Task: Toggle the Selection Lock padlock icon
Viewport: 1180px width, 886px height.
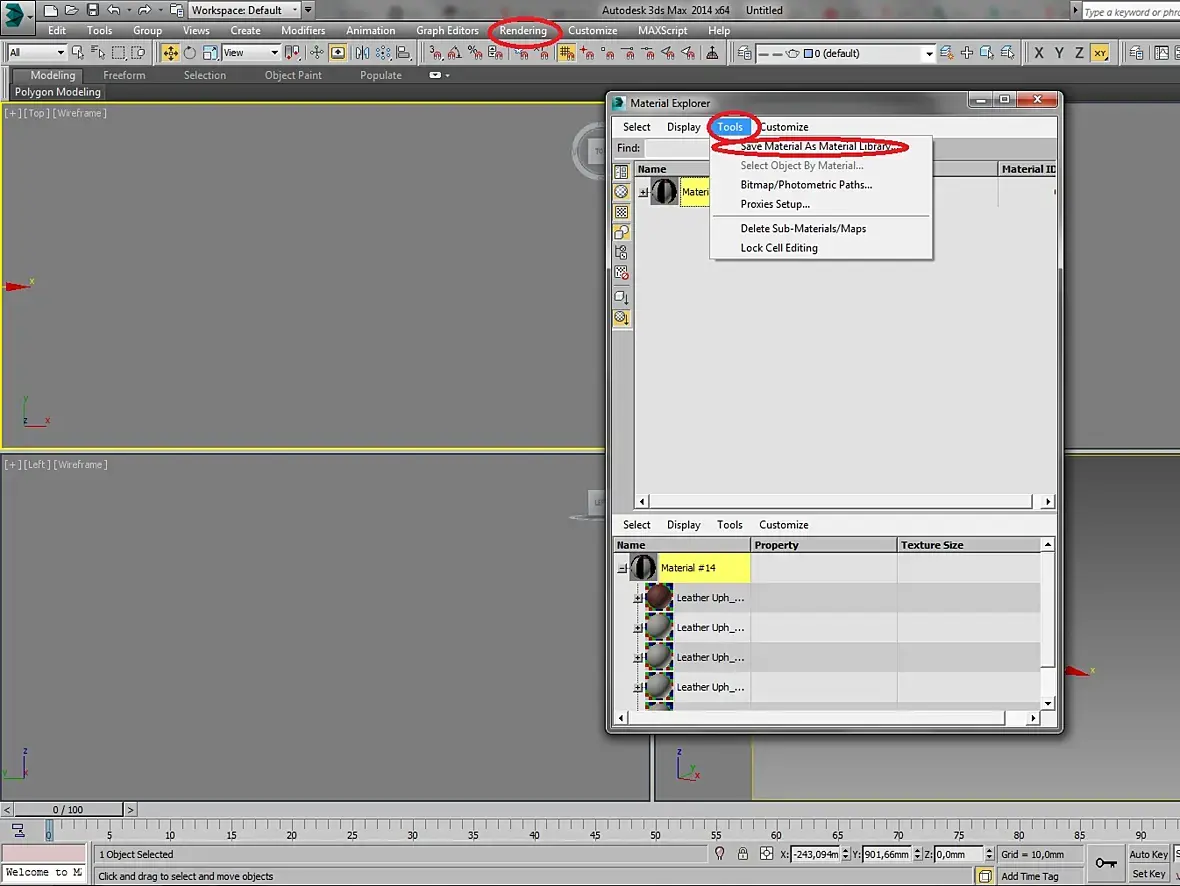Action: tap(743, 854)
